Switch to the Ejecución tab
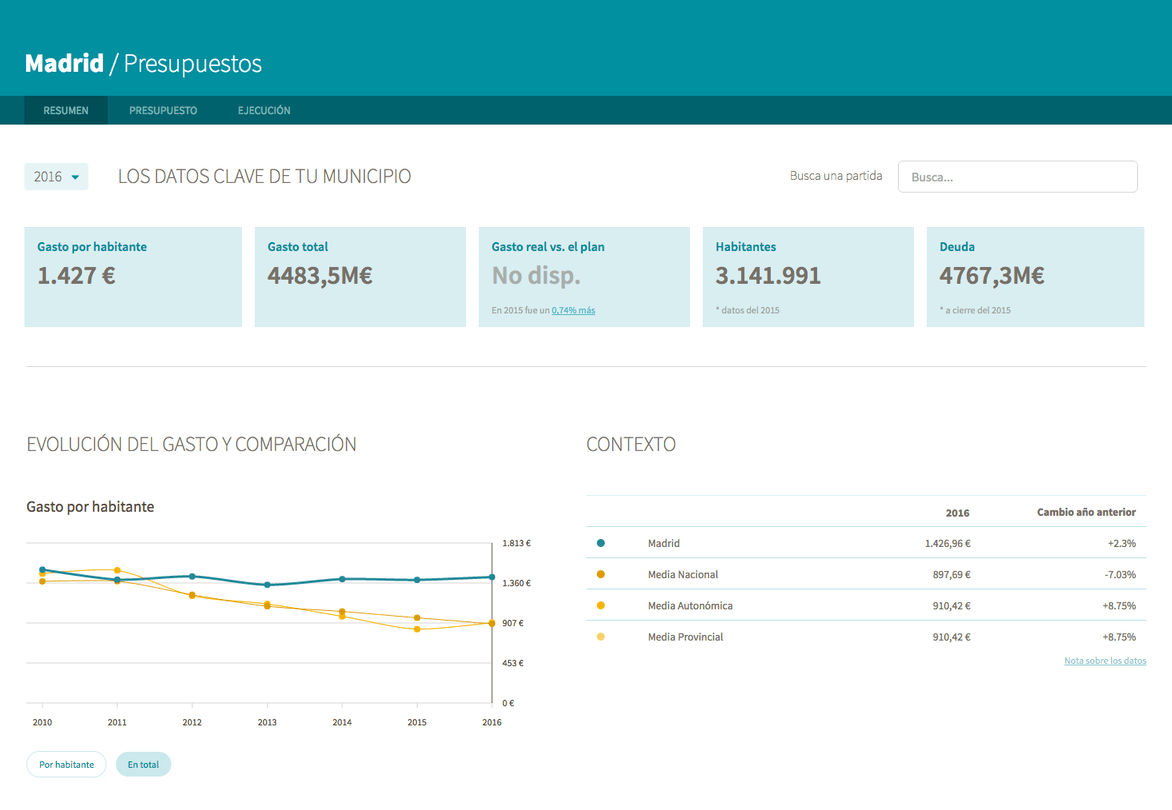Viewport: 1172px width, 810px height. click(264, 111)
